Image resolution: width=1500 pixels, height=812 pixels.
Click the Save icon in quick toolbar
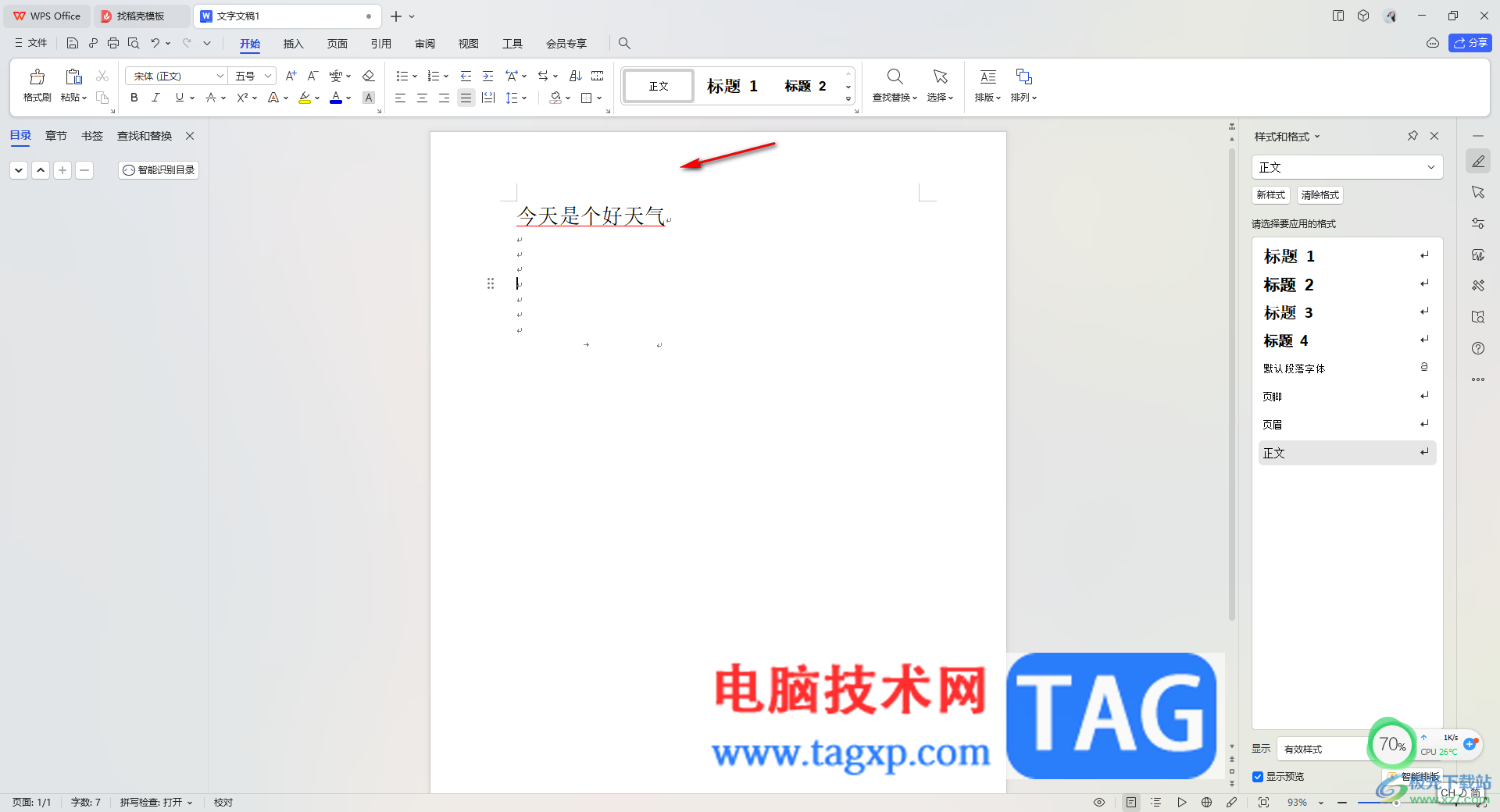pyautogui.click(x=73, y=43)
